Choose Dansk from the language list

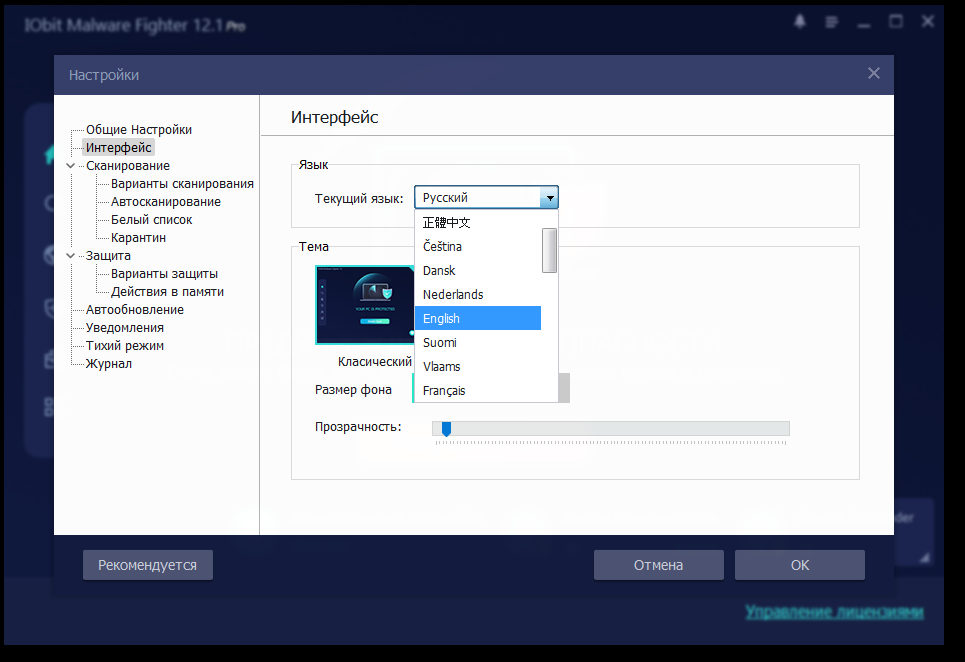pyautogui.click(x=478, y=270)
